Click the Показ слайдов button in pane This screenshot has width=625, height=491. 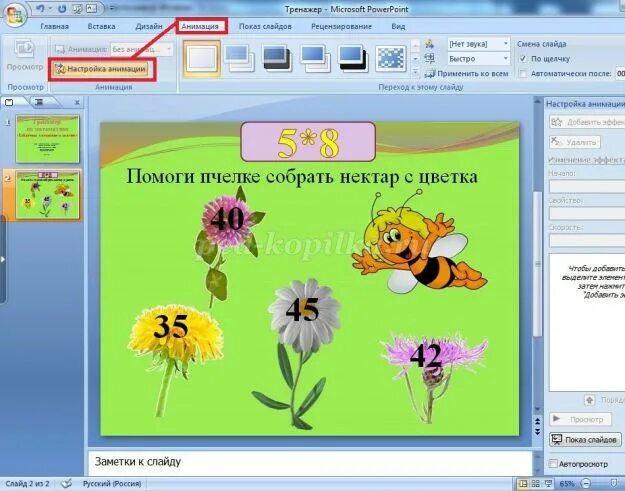(x=585, y=440)
